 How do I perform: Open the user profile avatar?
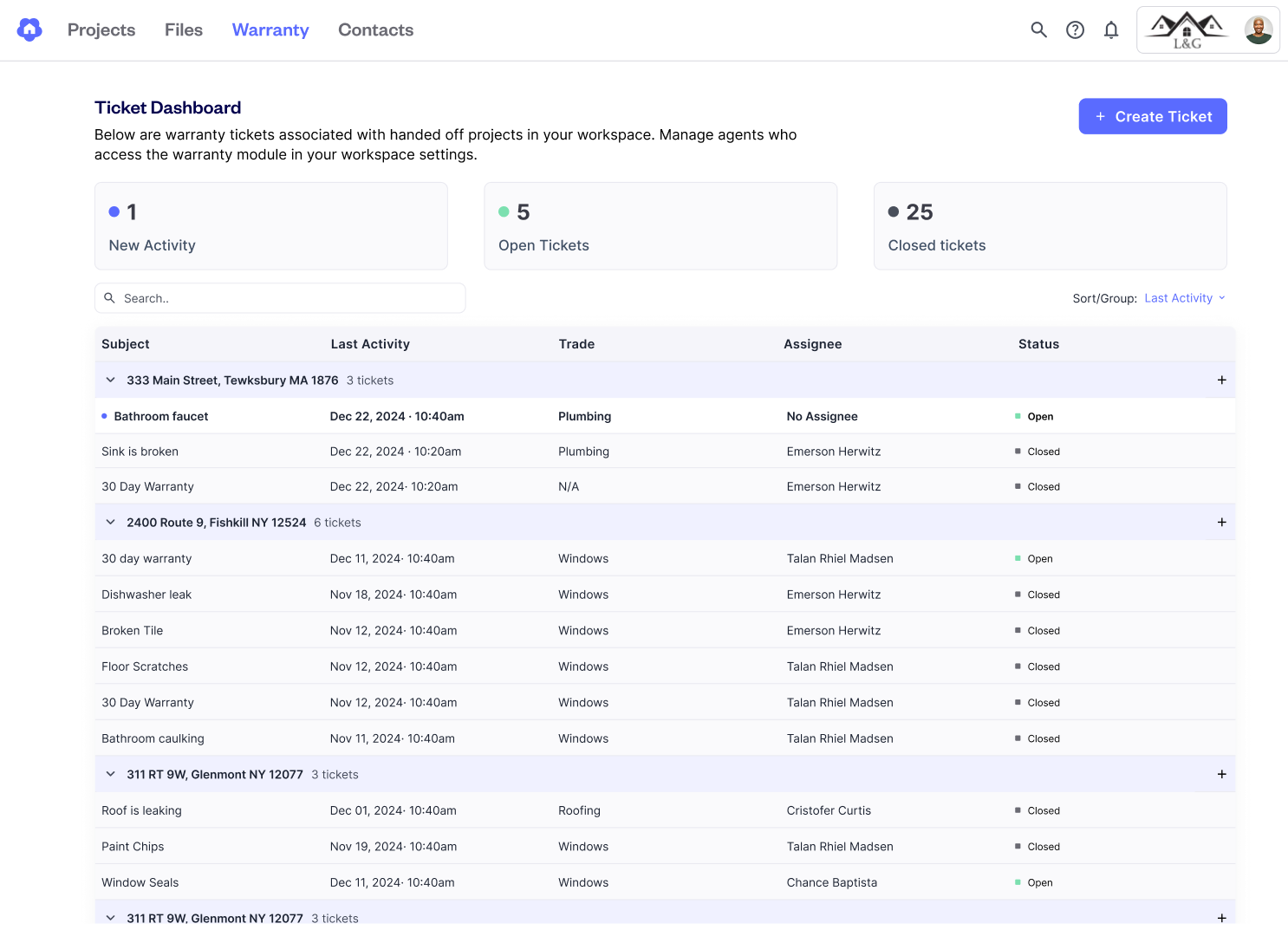click(x=1259, y=30)
